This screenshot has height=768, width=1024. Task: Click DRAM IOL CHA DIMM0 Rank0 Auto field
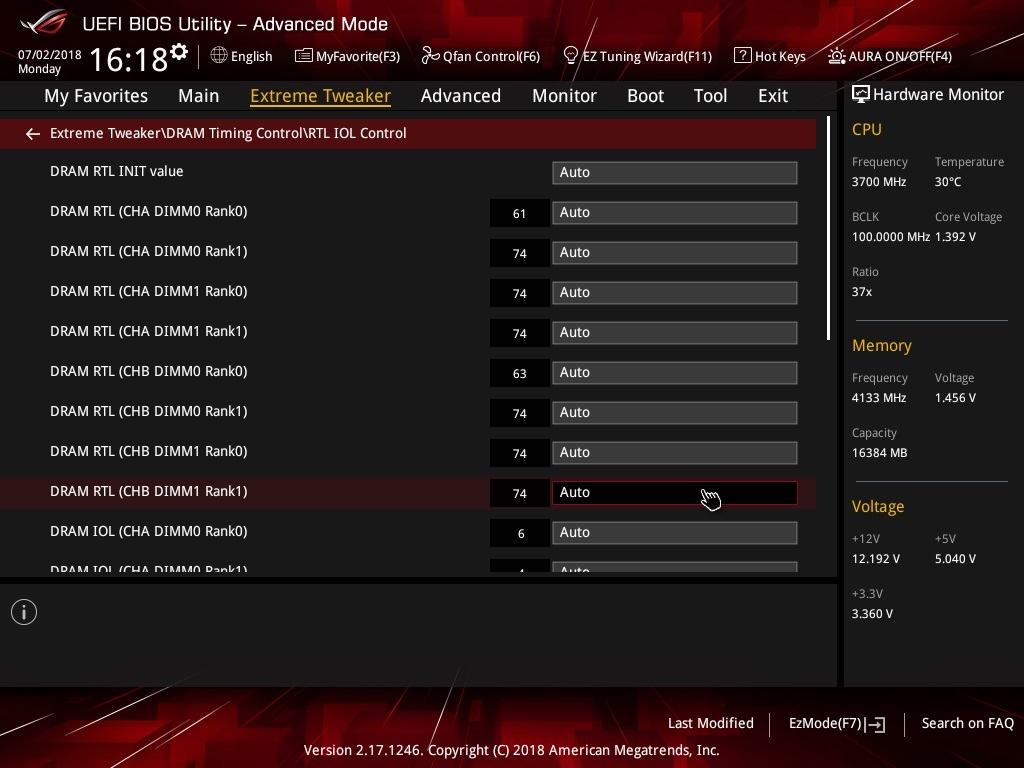coord(675,533)
